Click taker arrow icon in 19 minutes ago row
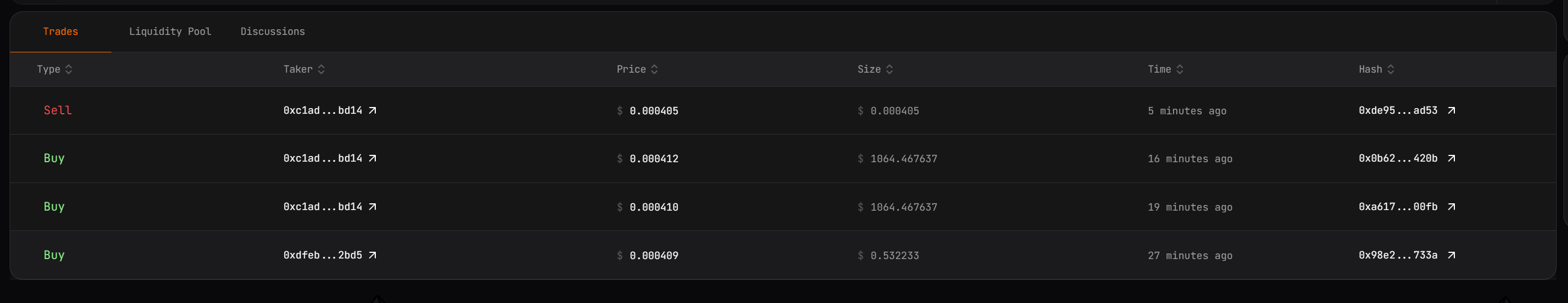This screenshot has width=1568, height=303. pyautogui.click(x=372, y=207)
